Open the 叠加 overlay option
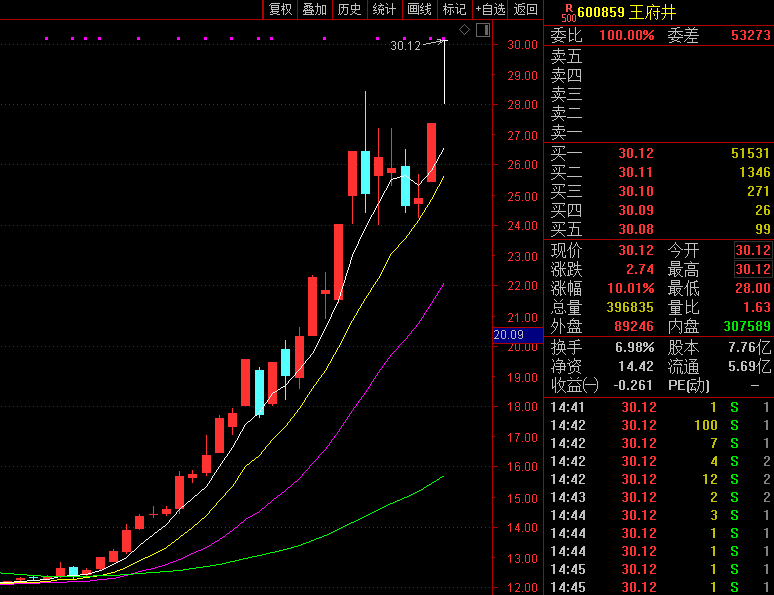Screen dimensions: 774x595 (314, 9)
